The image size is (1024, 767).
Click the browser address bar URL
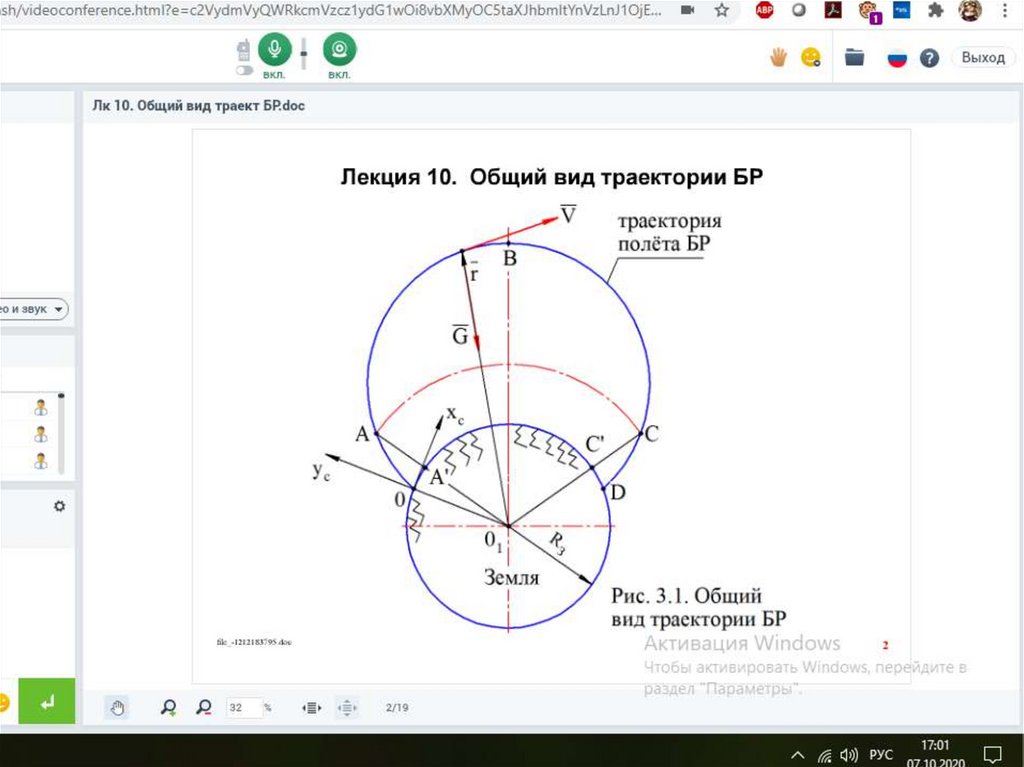point(330,10)
